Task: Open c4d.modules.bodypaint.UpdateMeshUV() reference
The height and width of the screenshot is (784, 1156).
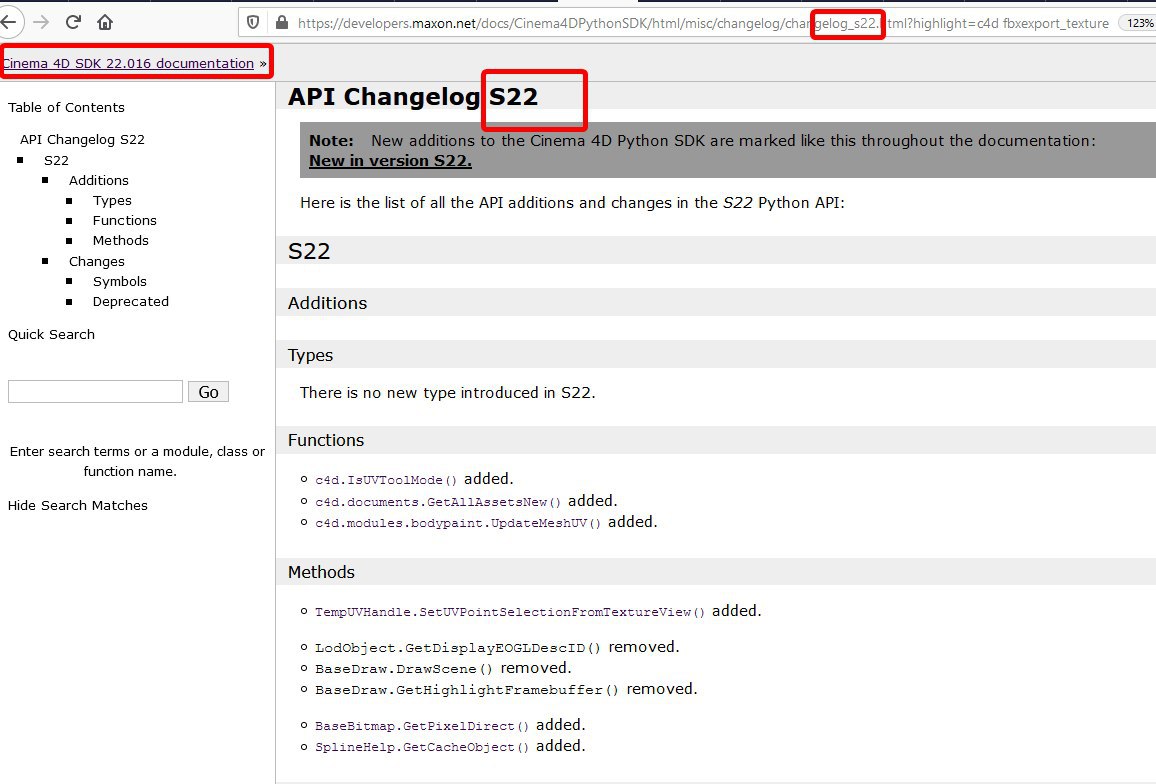Action: 458,523
